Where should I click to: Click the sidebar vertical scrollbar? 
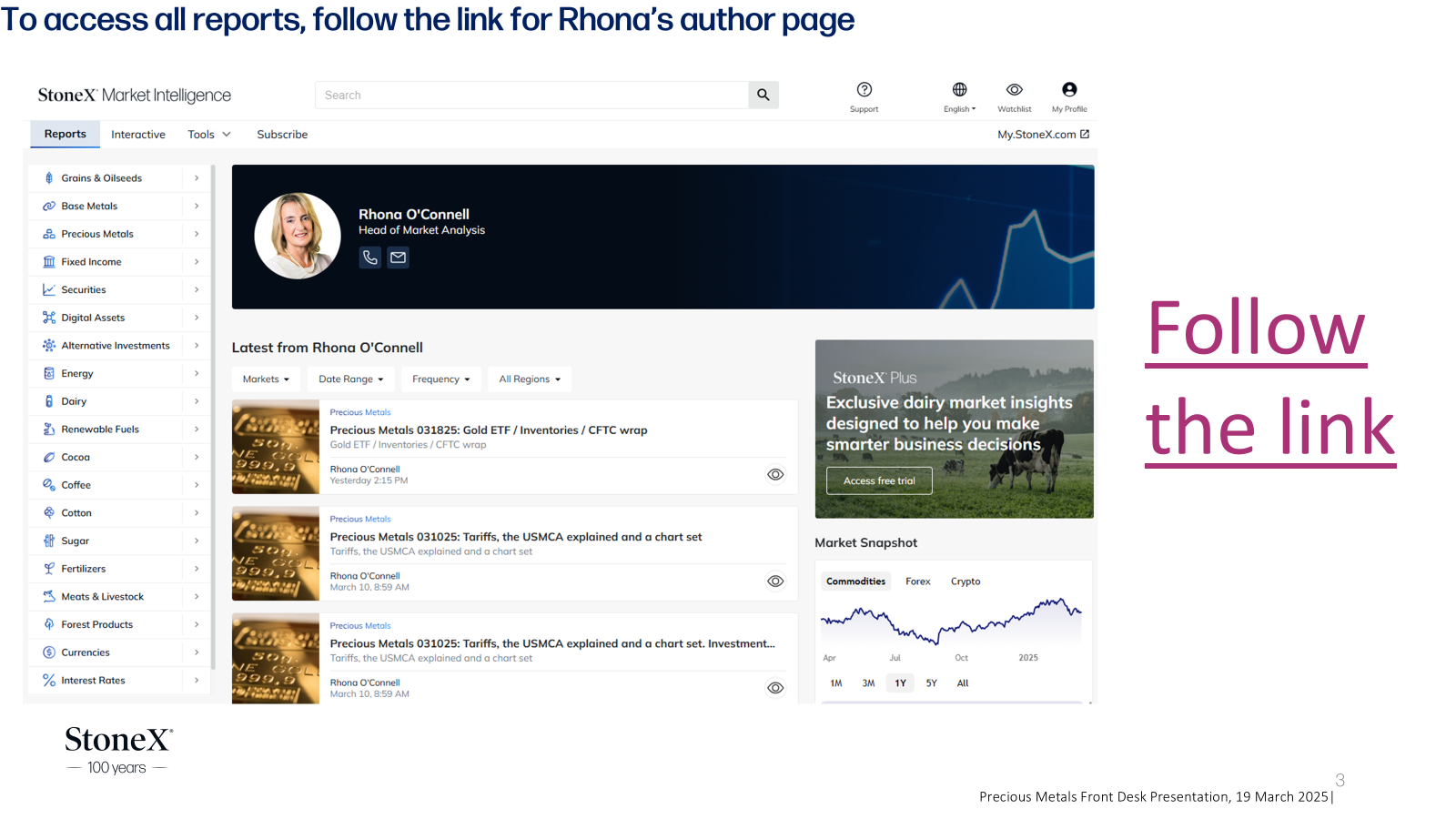pyautogui.click(x=213, y=417)
